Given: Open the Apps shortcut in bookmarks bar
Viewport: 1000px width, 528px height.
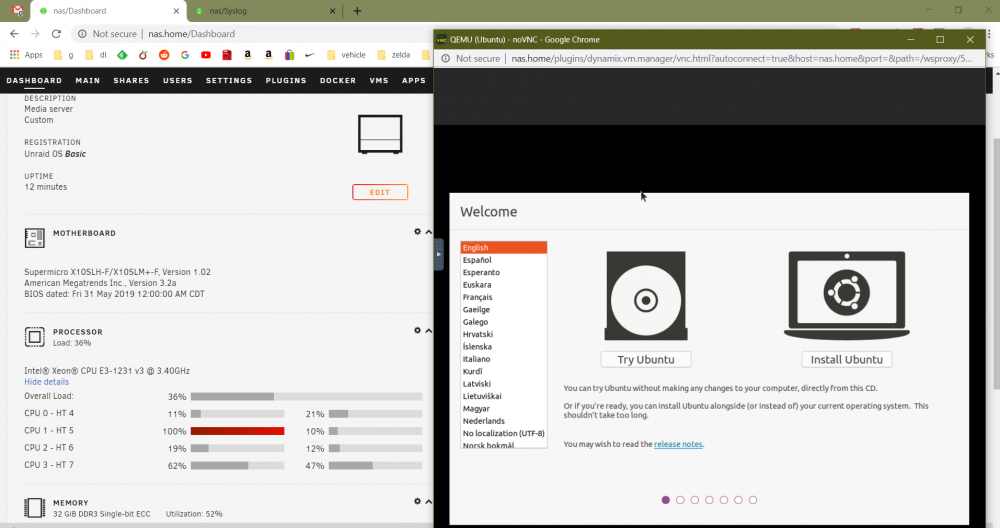Looking at the screenshot, I should tap(26, 55).
